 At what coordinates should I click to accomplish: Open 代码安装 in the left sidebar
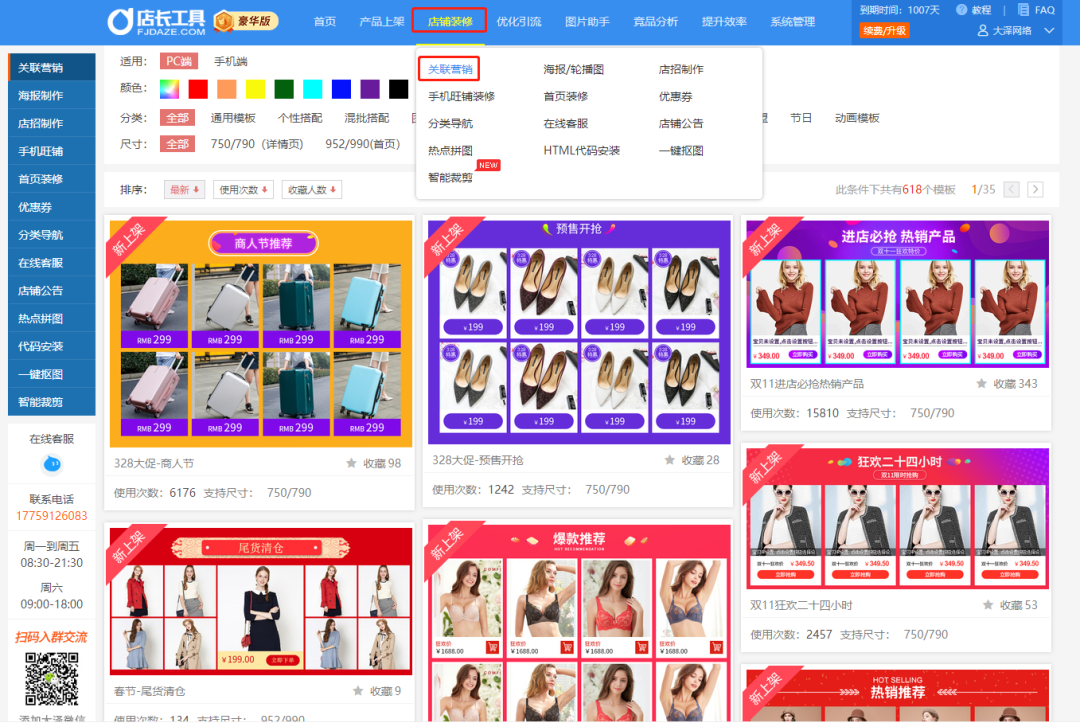(x=52, y=346)
